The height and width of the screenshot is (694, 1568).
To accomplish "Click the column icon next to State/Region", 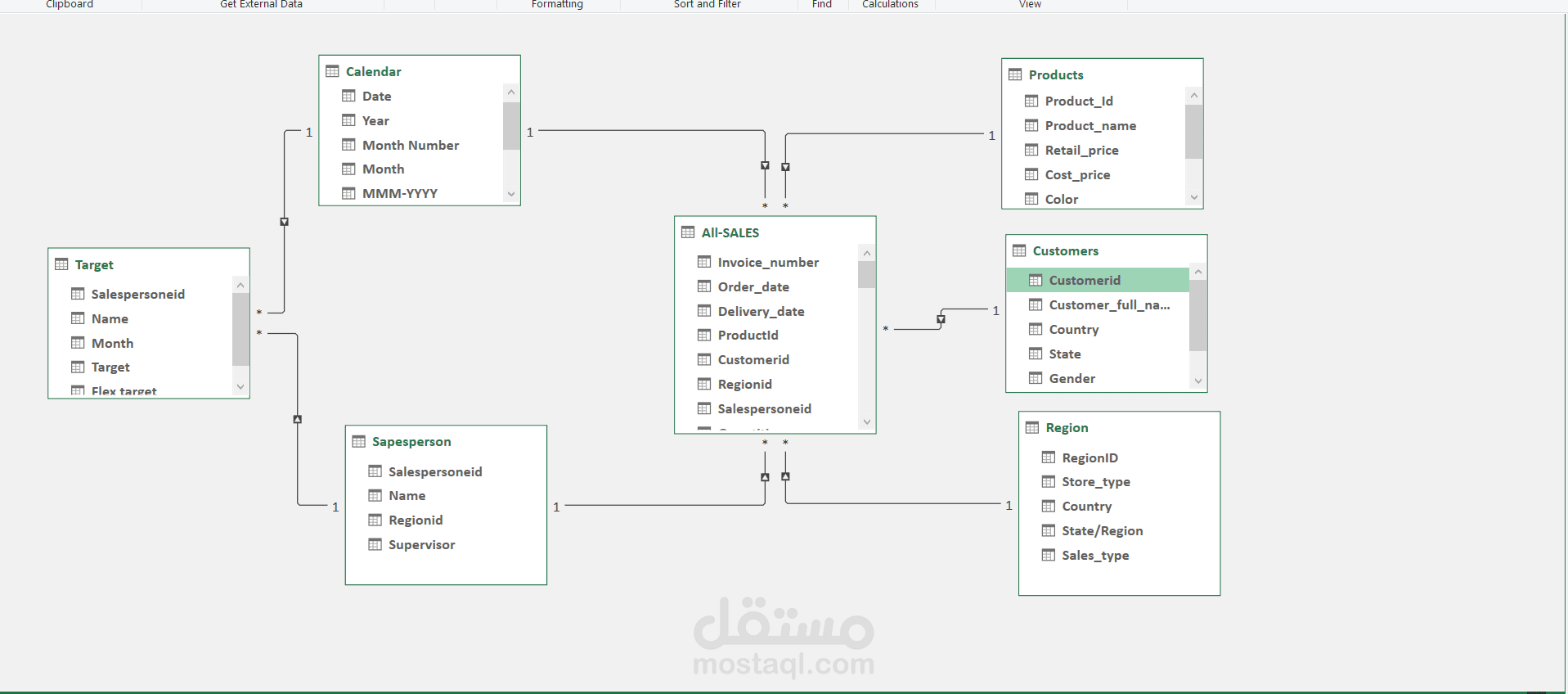I will [1049, 530].
